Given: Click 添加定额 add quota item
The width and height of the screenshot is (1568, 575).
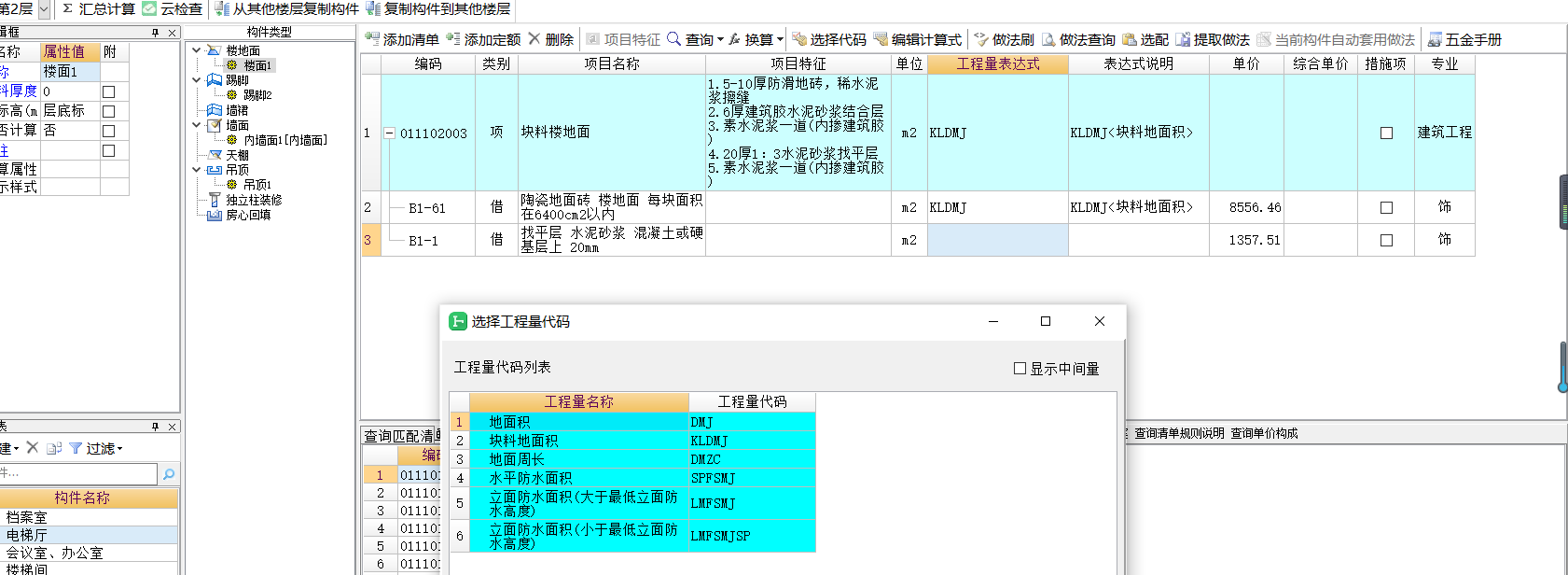Looking at the screenshot, I should click(x=483, y=39).
